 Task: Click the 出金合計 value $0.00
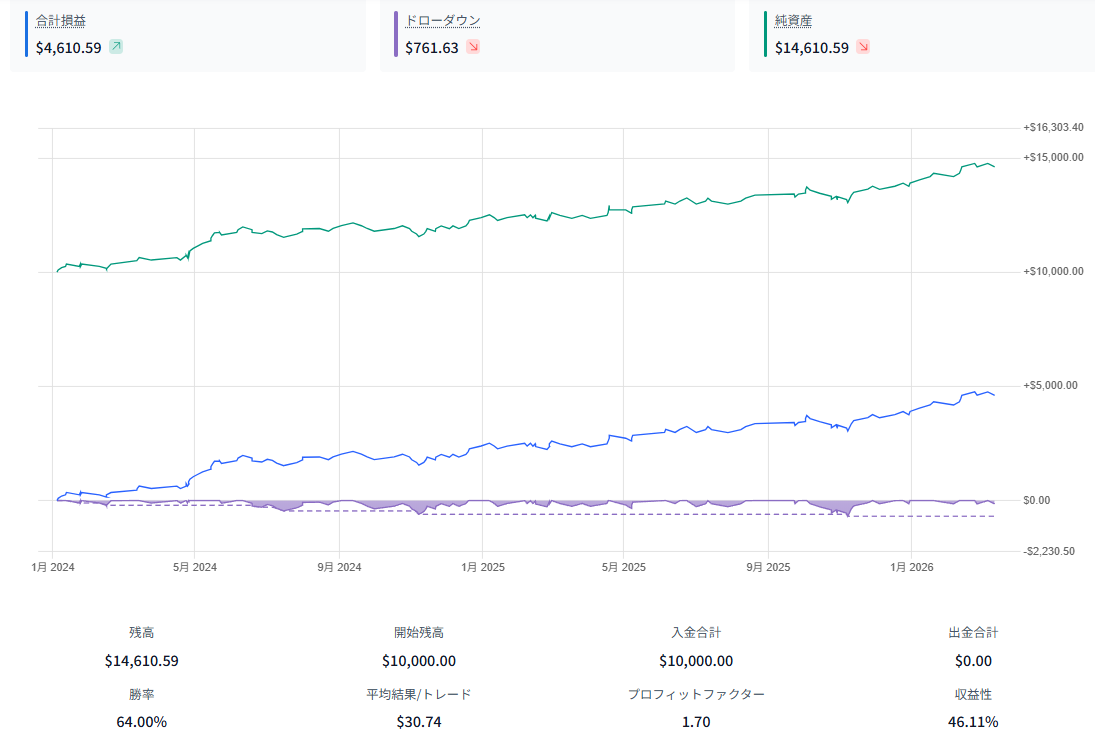click(972, 661)
